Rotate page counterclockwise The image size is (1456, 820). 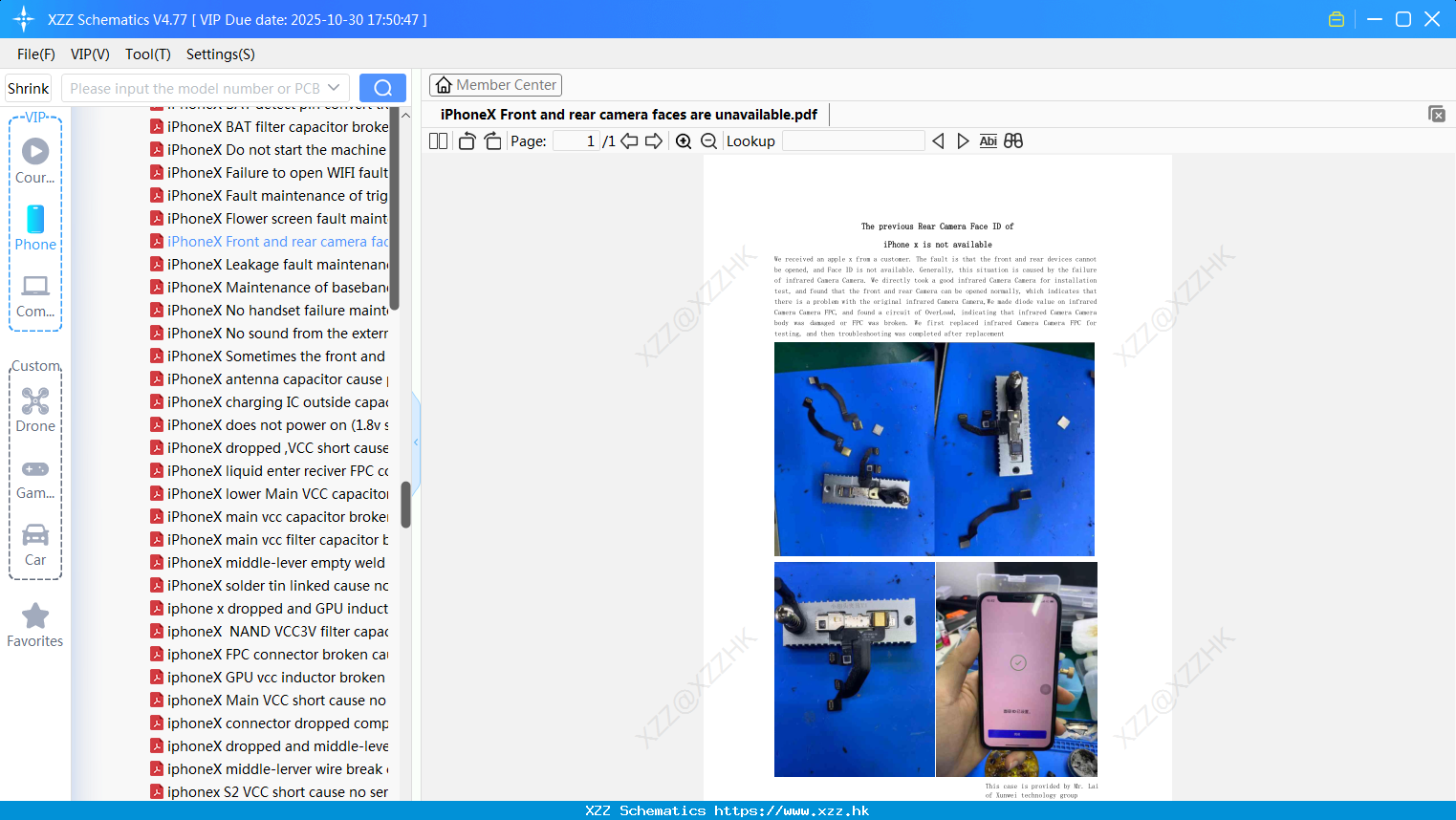(x=467, y=141)
